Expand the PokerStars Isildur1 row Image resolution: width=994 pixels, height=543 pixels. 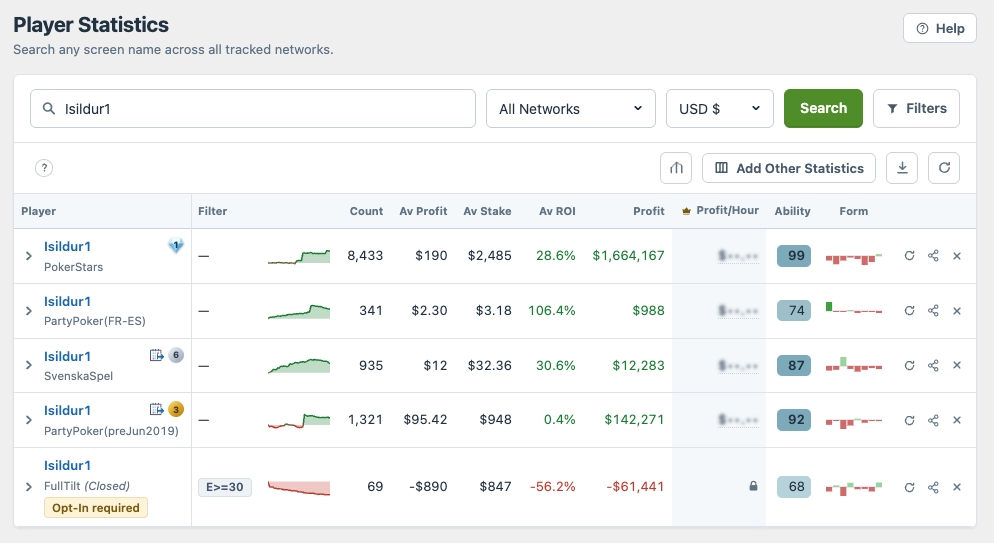click(29, 256)
